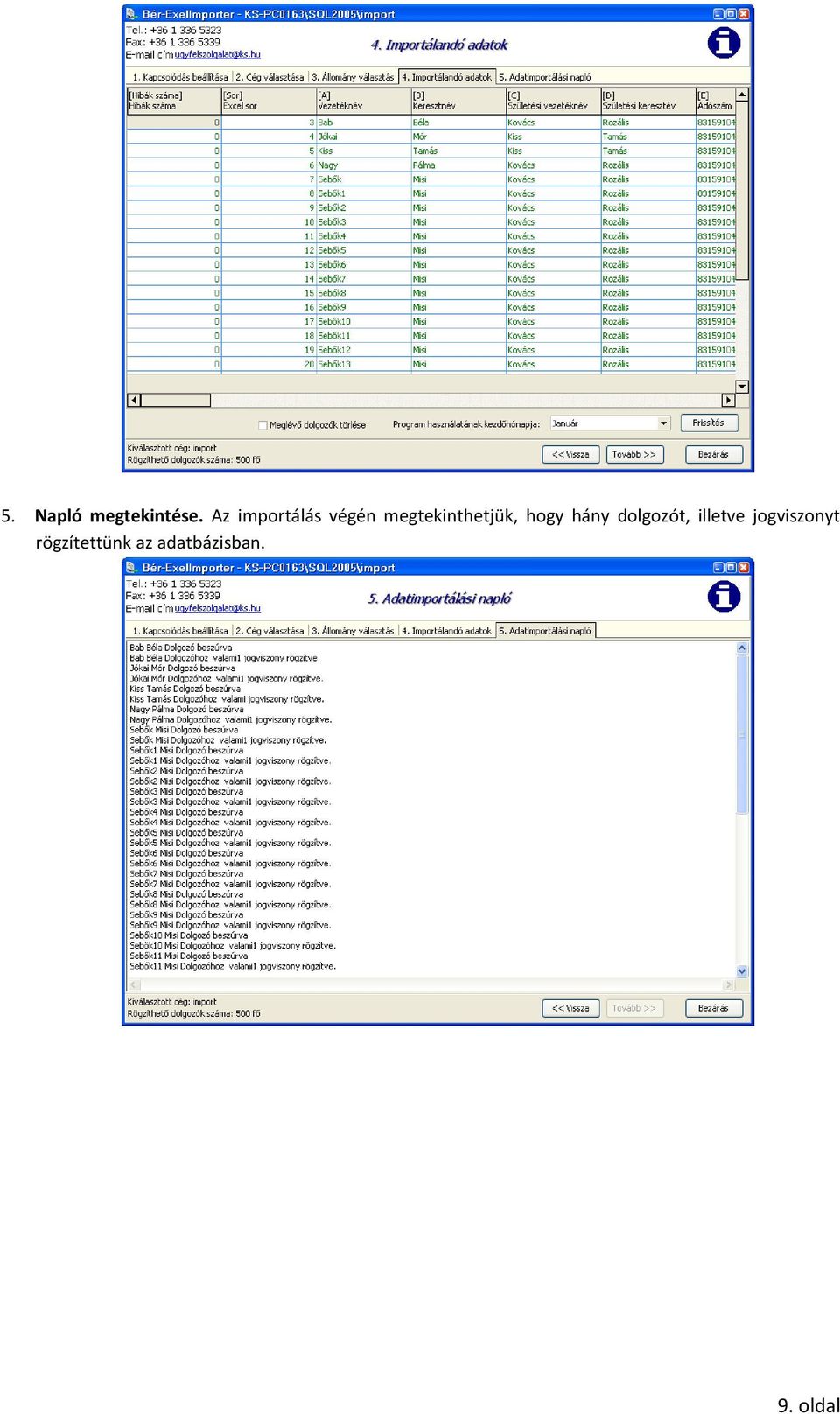Image resolution: width=840 pixels, height=1414 pixels.
Task: Click log line "Sebők11 Misi Dolgozó beszúrva"
Action: [189, 956]
